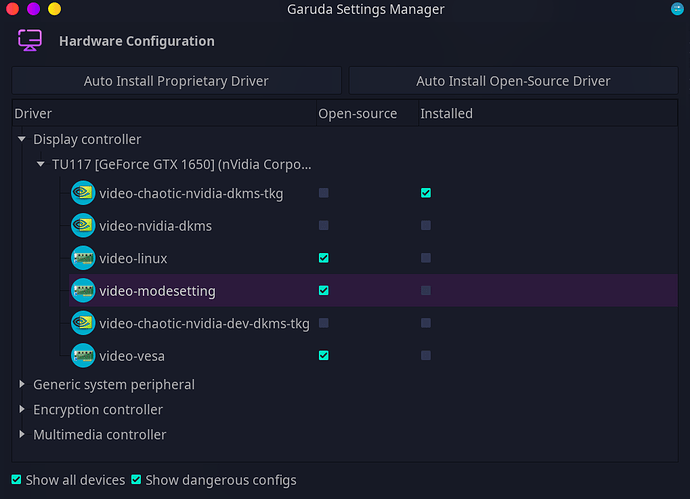
Task: Click the Driver column header
Action: click(164, 114)
